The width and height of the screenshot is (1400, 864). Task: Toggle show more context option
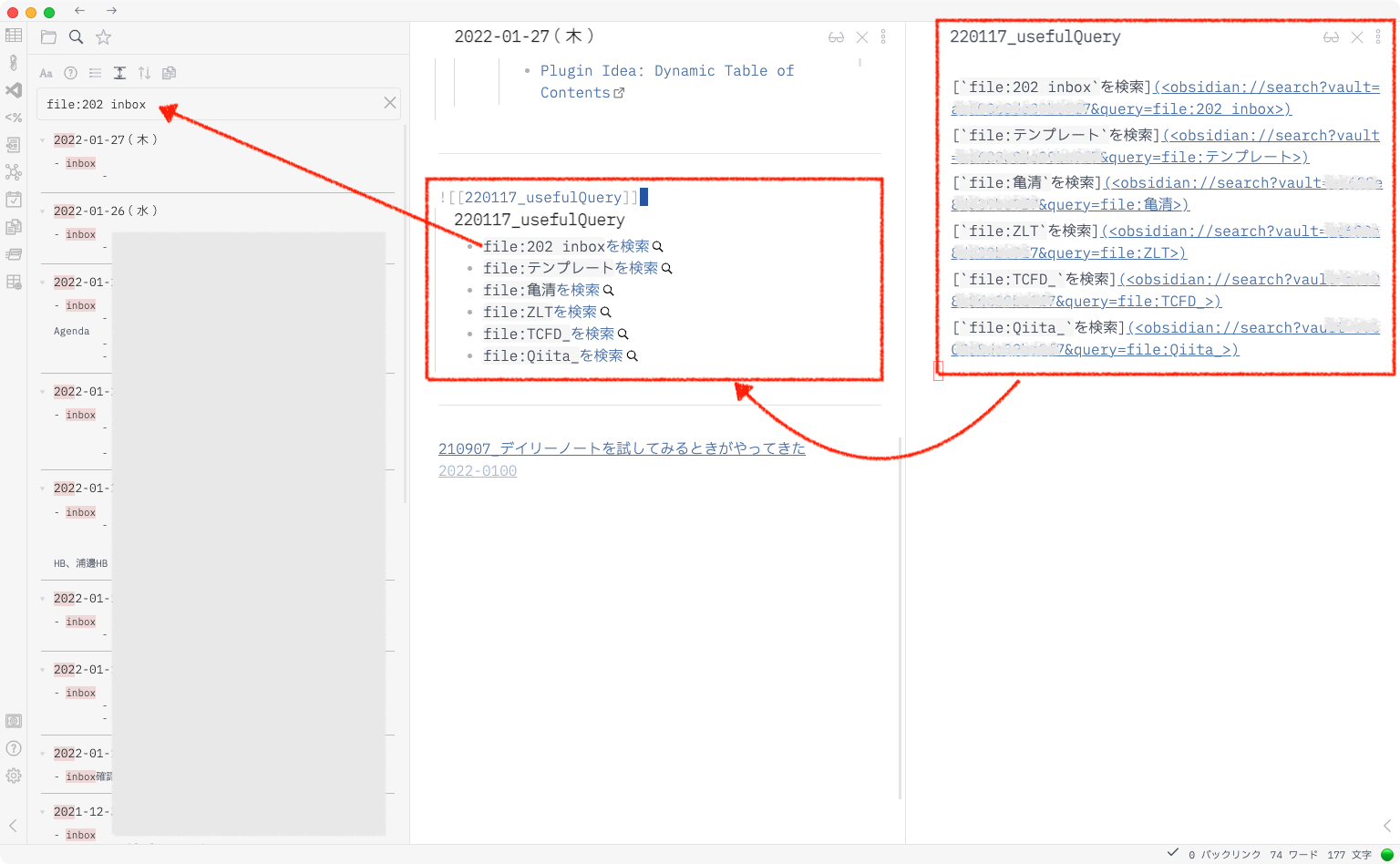click(119, 73)
